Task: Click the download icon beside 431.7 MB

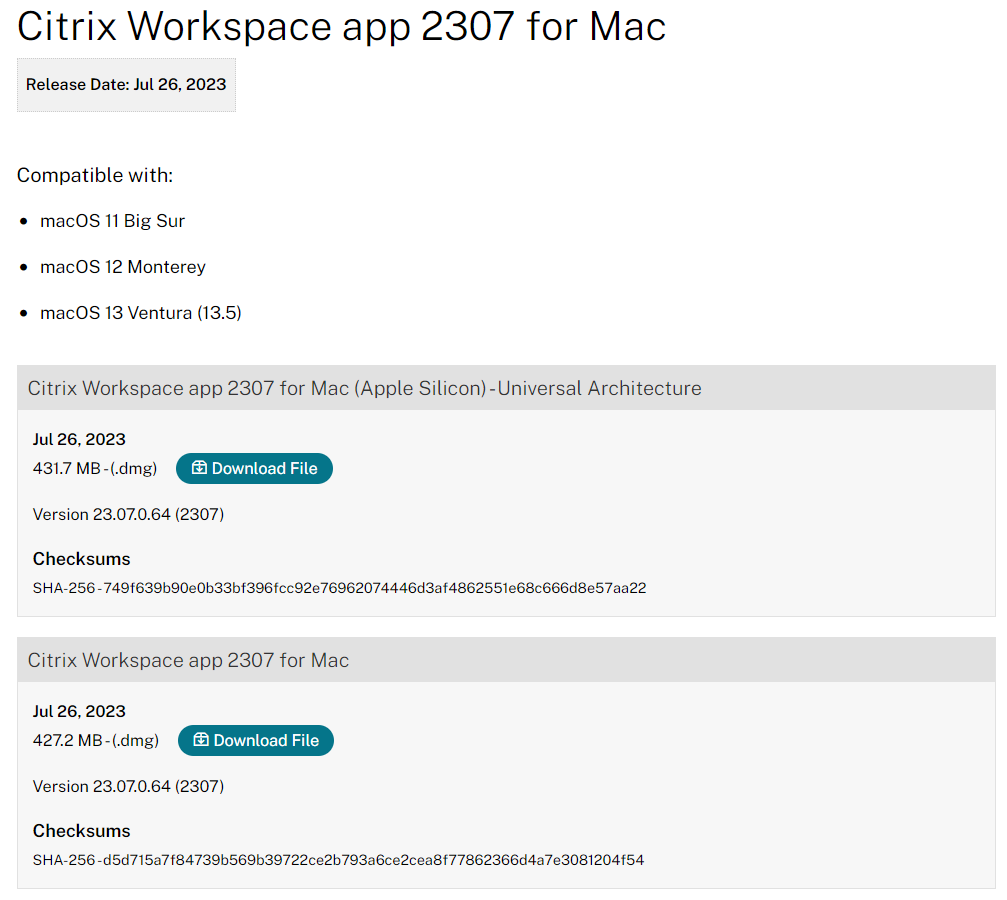Action: point(200,468)
